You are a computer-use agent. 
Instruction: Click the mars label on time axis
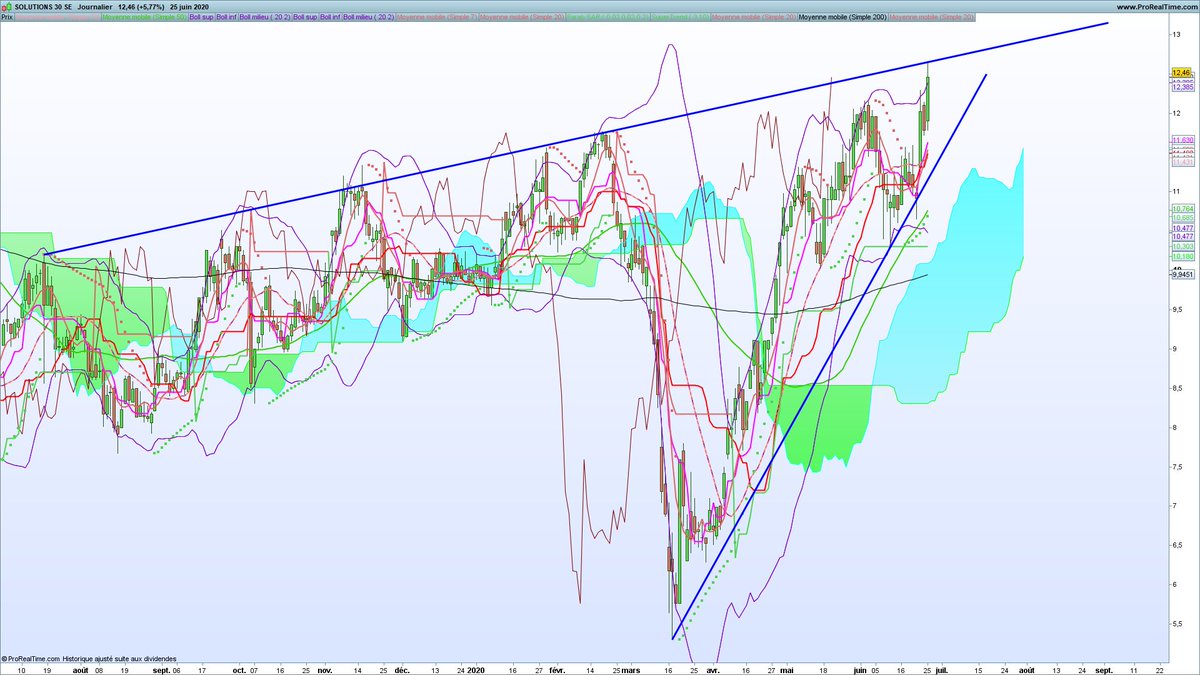pos(631,669)
